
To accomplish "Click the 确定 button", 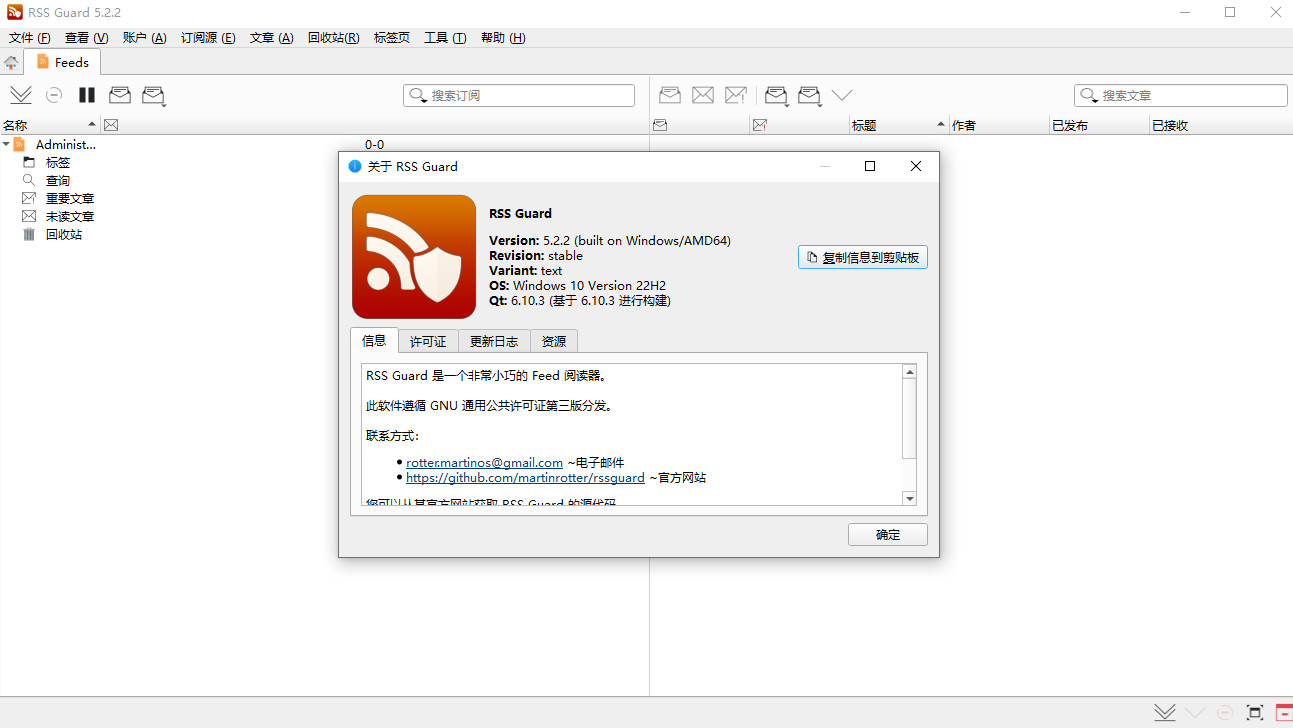I will pos(888,534).
